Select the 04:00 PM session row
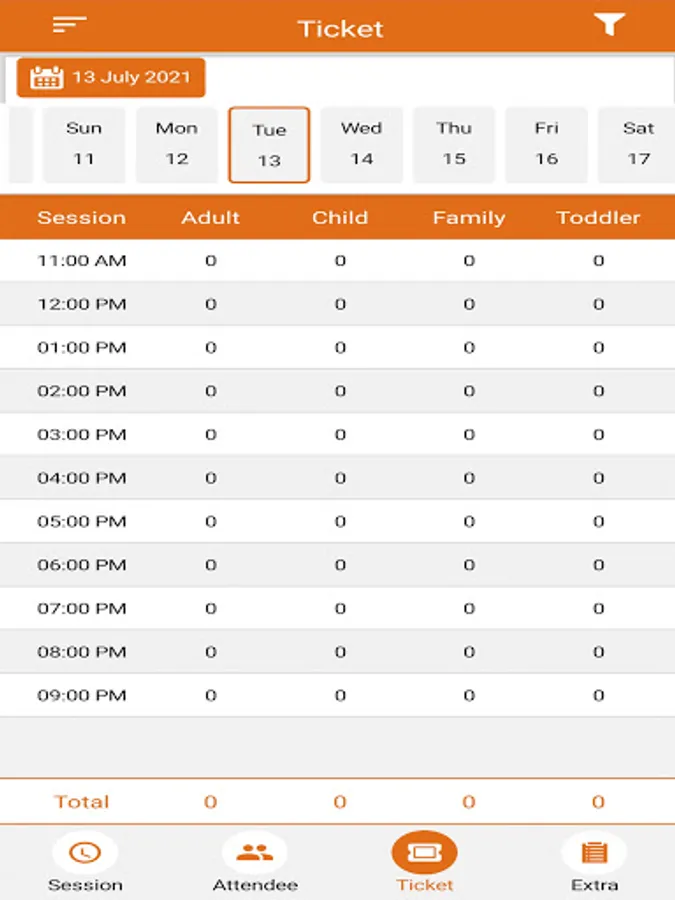675x900 pixels. pyautogui.click(x=338, y=478)
